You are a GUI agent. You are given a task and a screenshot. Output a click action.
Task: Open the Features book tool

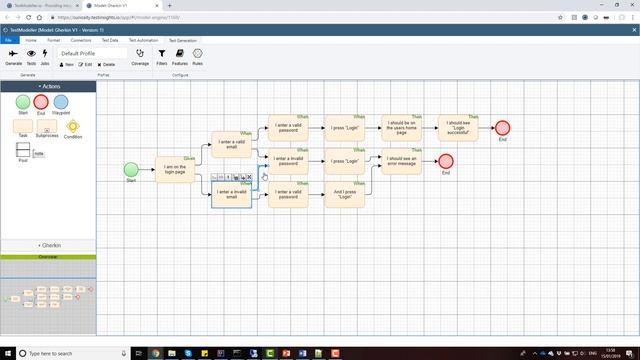(x=180, y=53)
